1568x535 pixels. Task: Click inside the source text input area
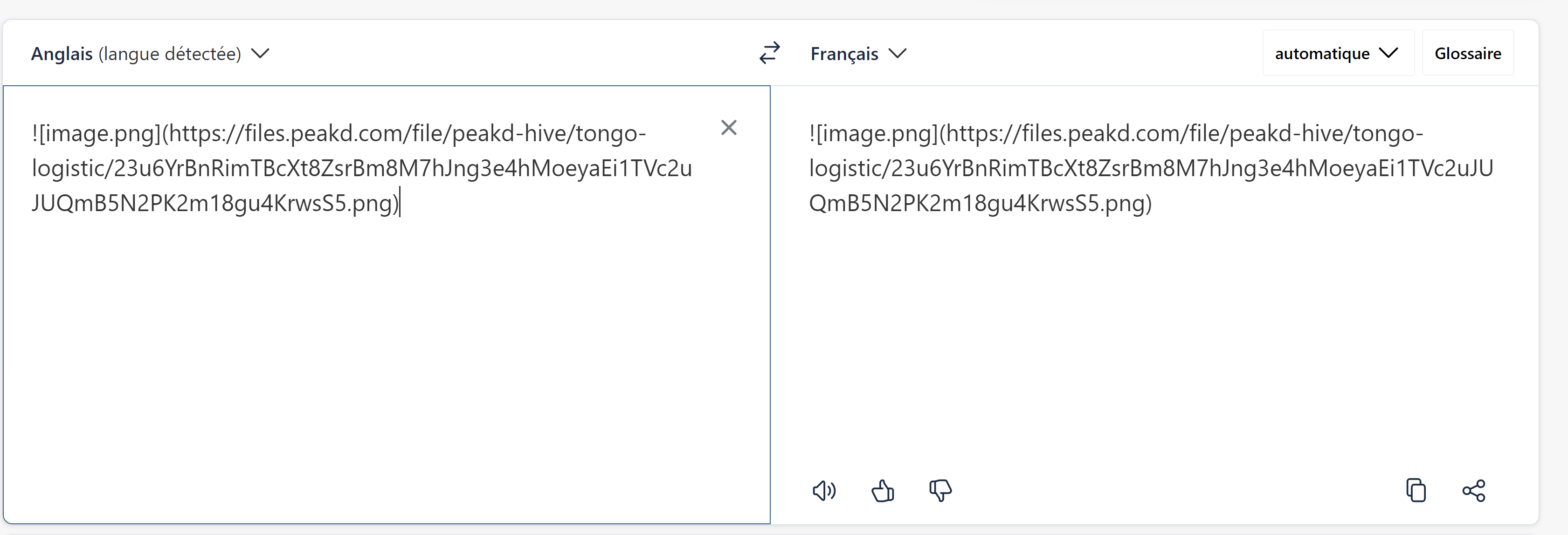point(387,304)
